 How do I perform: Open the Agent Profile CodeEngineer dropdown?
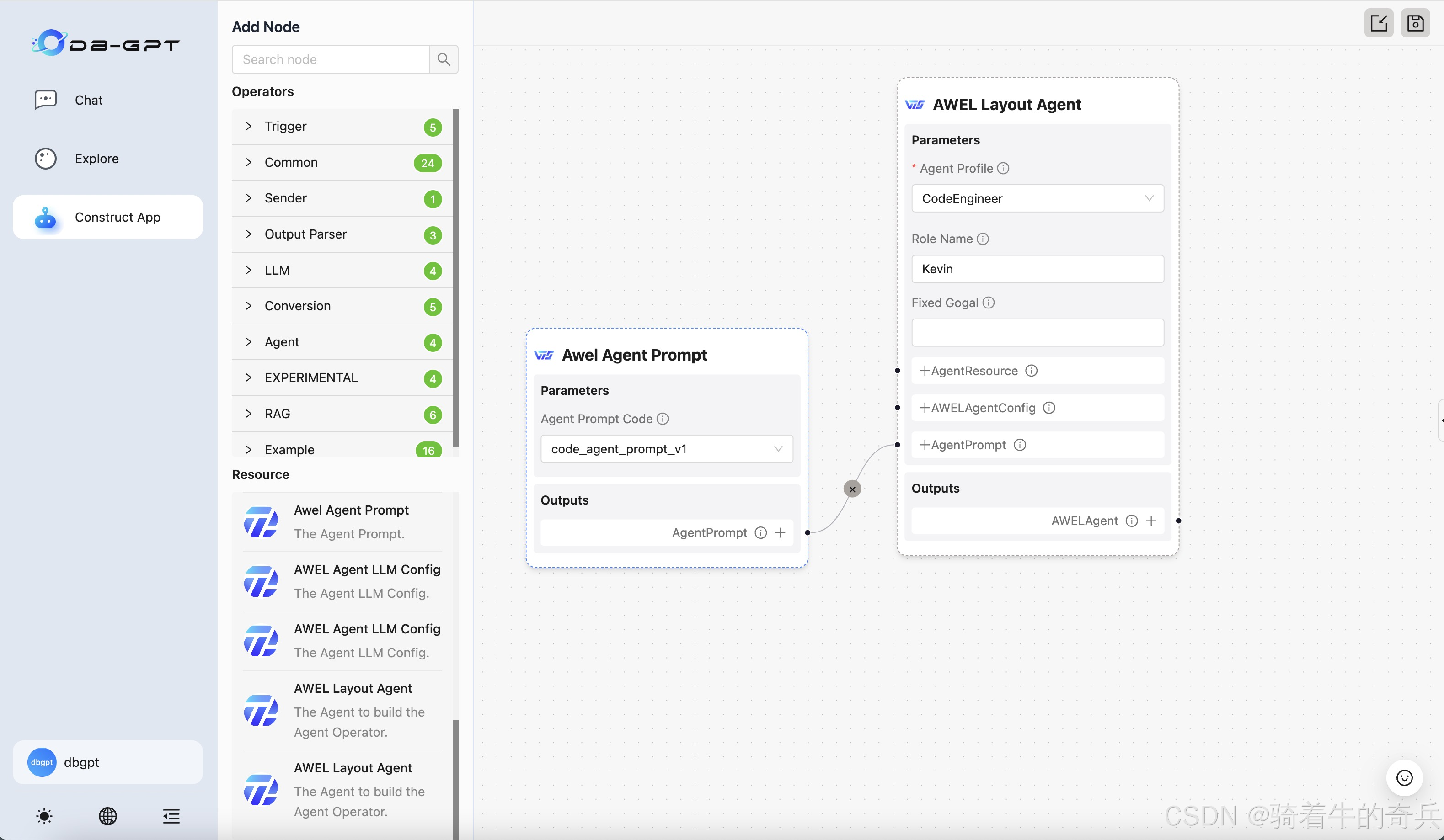(1037, 199)
